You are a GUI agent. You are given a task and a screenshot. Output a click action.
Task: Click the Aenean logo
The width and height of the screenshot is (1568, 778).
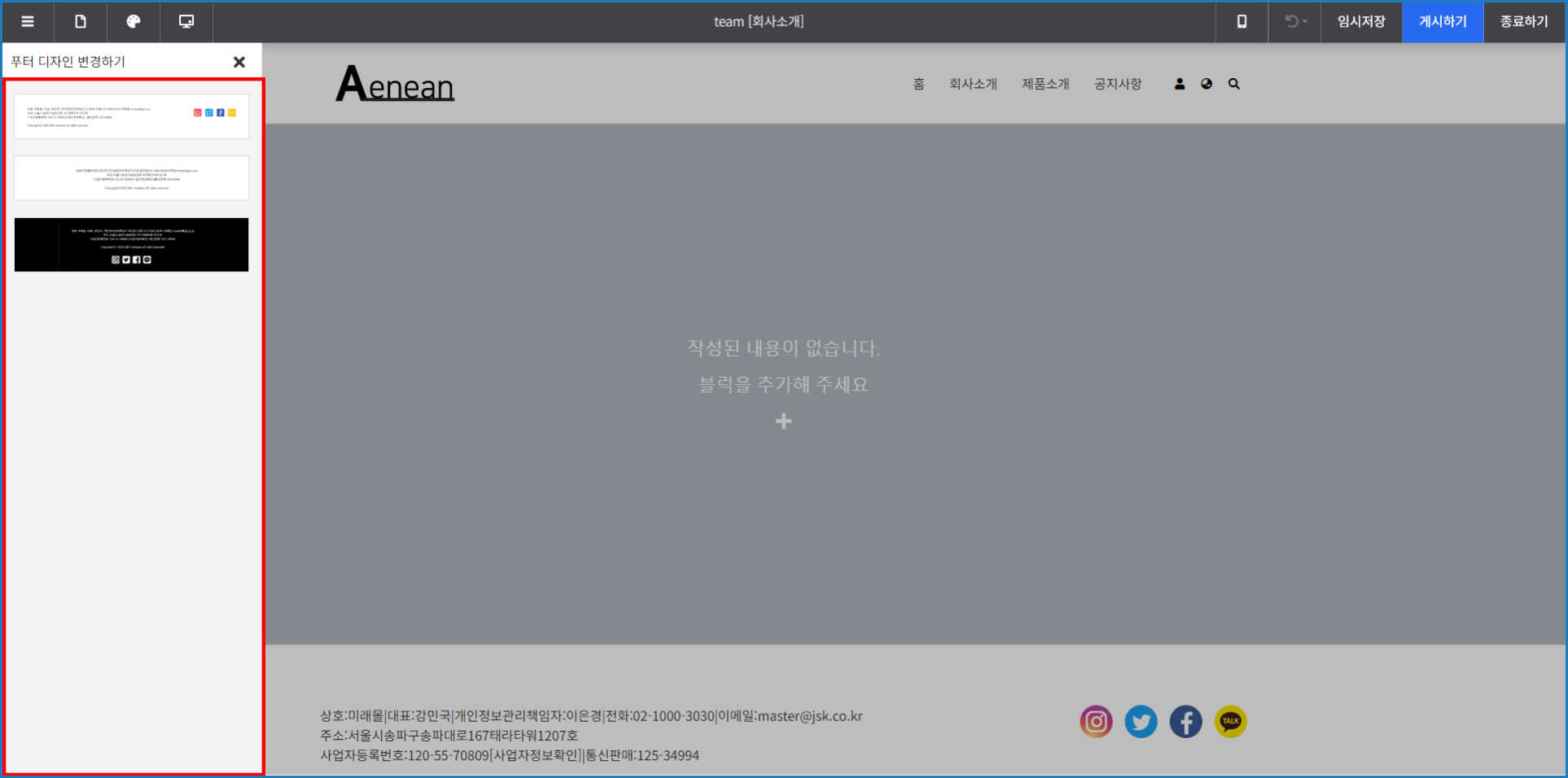click(395, 84)
